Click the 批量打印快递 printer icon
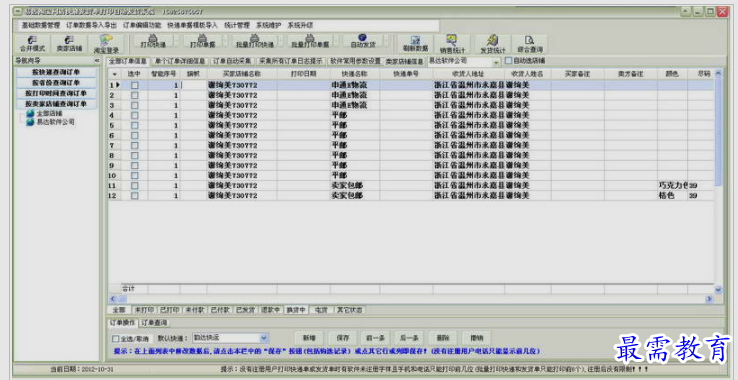The image size is (738, 380). pos(255,38)
